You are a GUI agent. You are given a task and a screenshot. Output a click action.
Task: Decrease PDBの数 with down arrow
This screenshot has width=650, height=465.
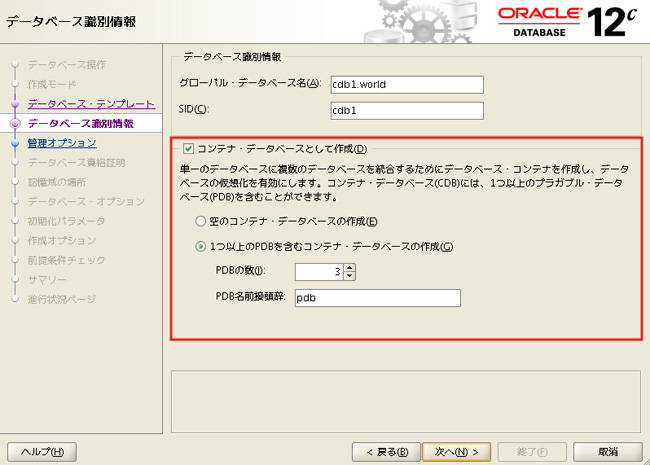[x=350, y=276]
